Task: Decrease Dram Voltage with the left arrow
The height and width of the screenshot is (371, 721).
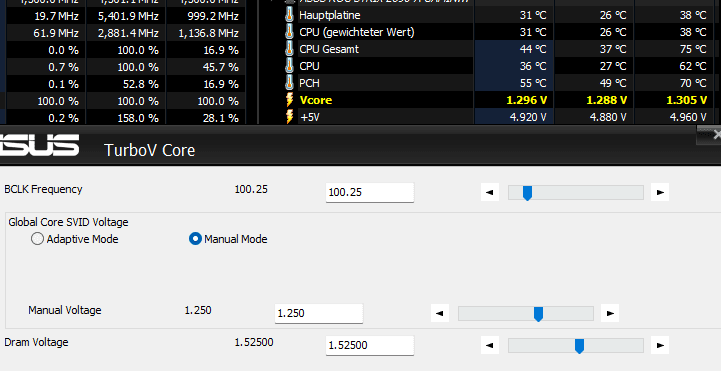Action: pyautogui.click(x=490, y=345)
